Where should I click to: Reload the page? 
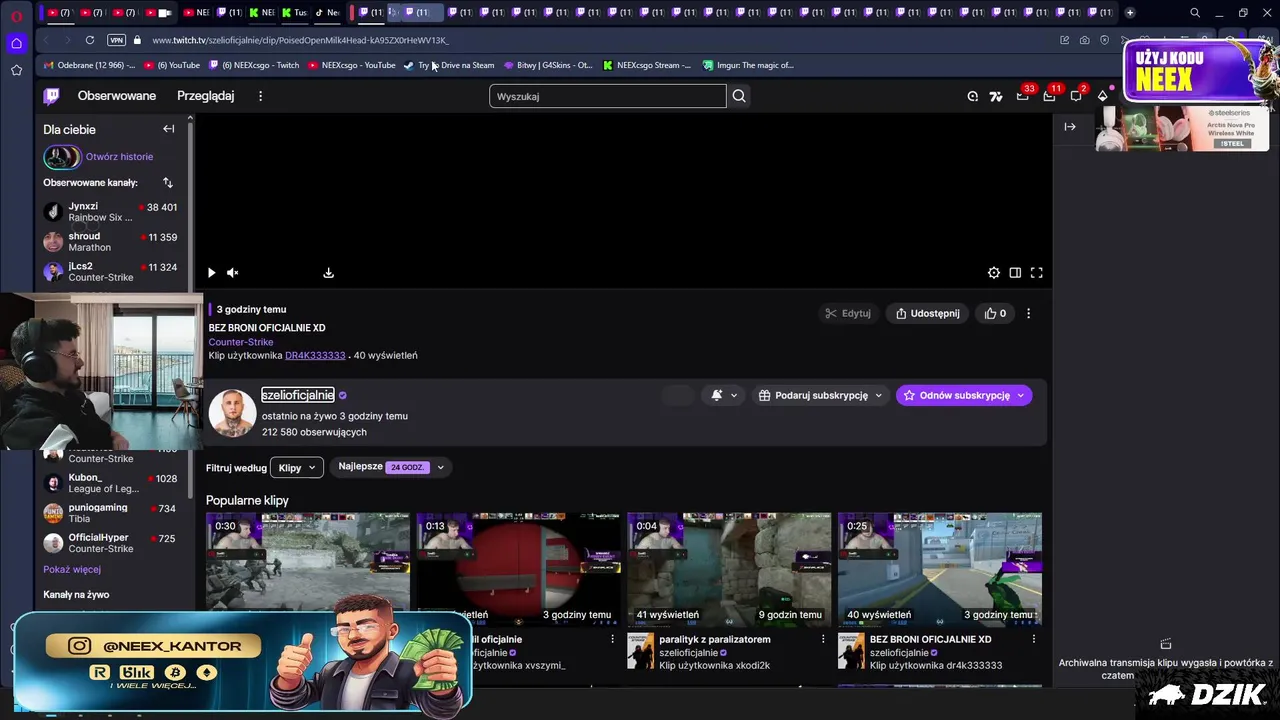(x=89, y=40)
